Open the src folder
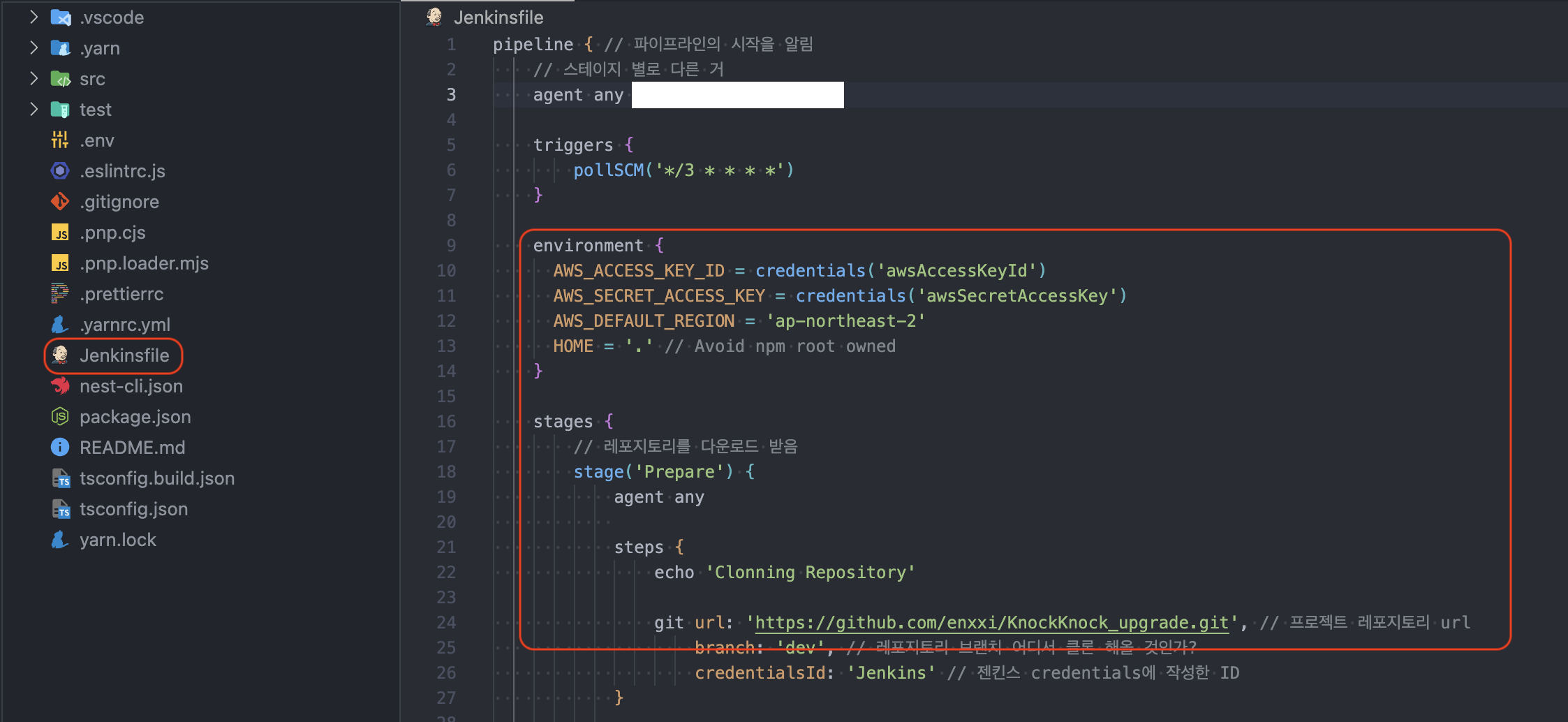This screenshot has width=1568, height=722. pos(92,79)
